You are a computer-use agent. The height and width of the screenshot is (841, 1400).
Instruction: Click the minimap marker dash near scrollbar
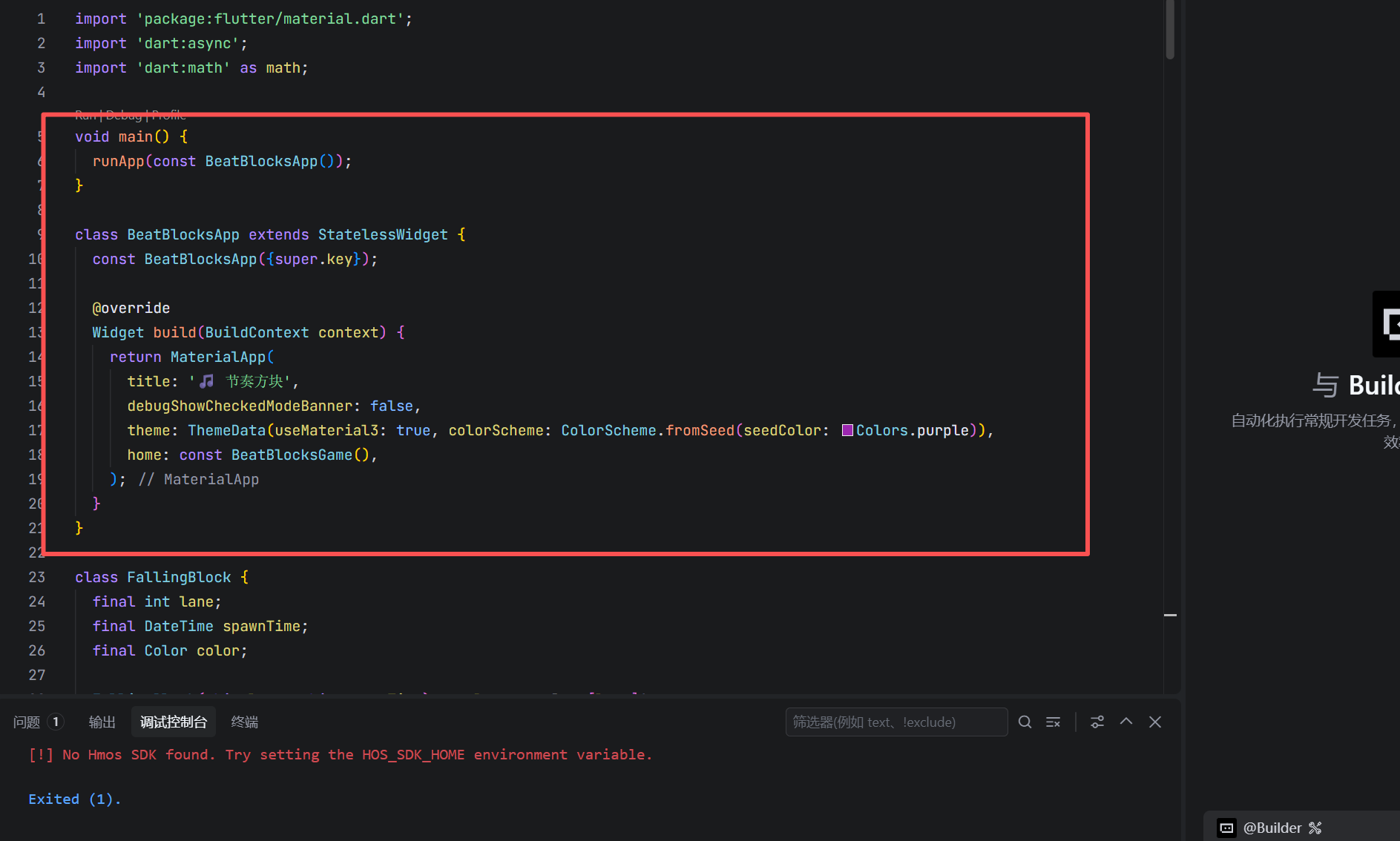[x=1171, y=615]
